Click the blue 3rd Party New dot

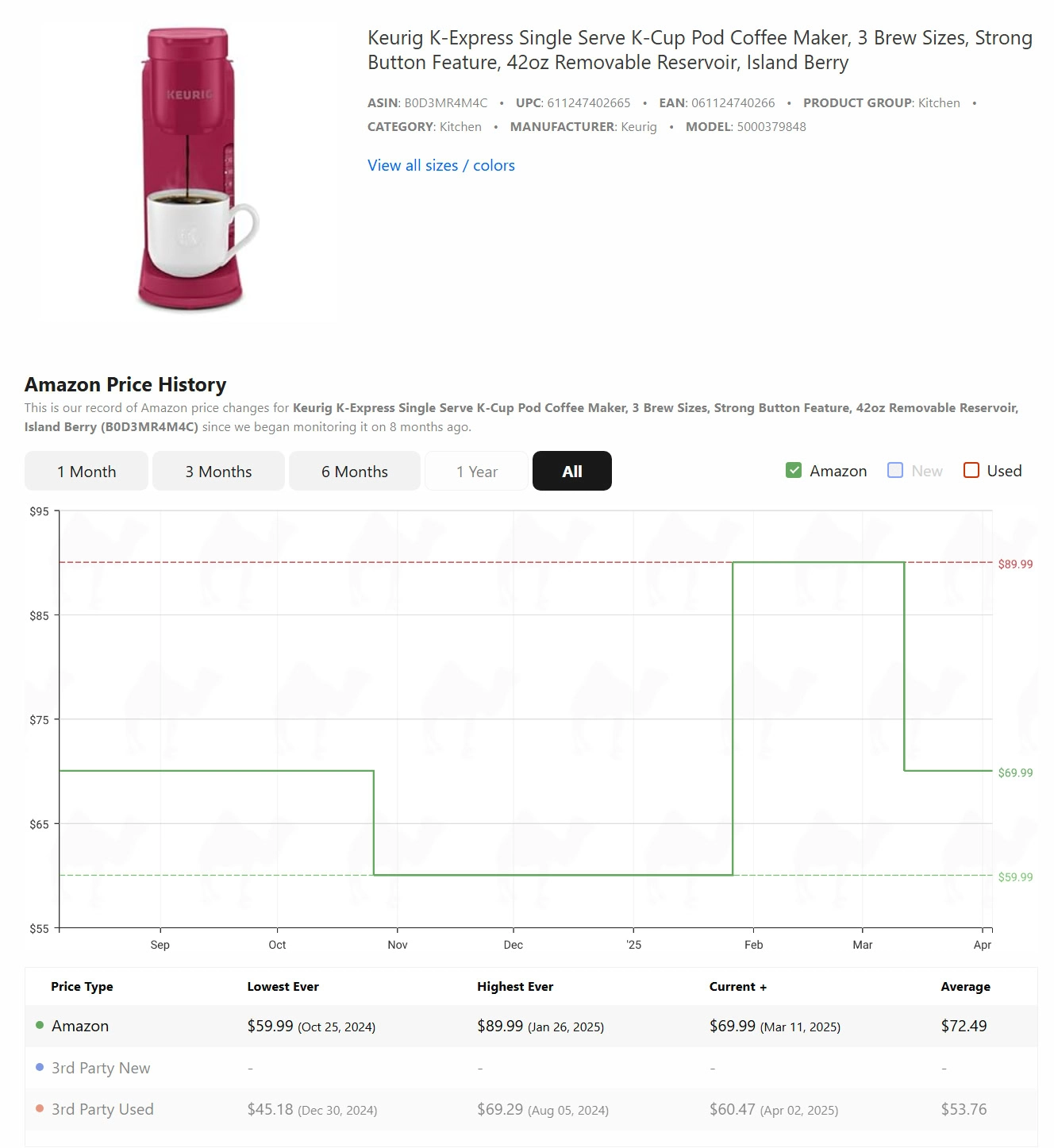point(40,1067)
